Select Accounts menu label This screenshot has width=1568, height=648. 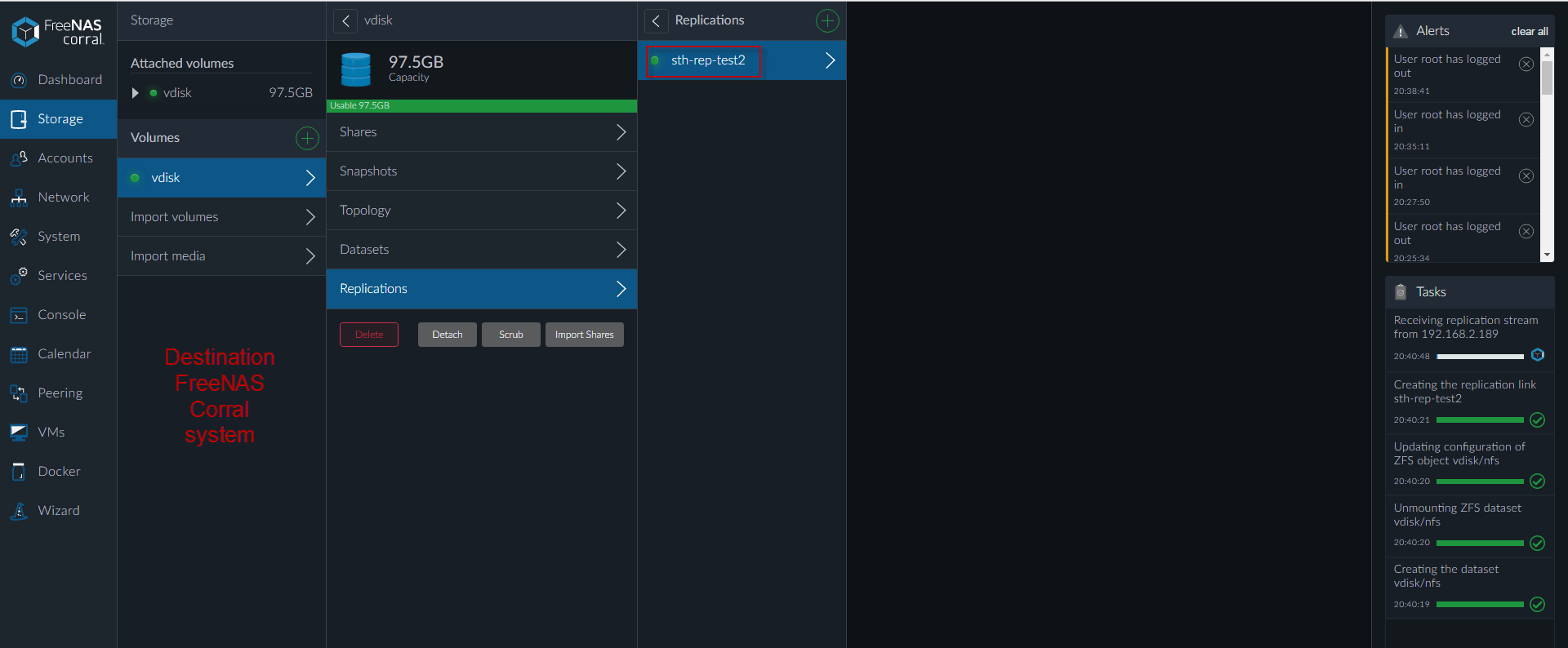pos(65,158)
